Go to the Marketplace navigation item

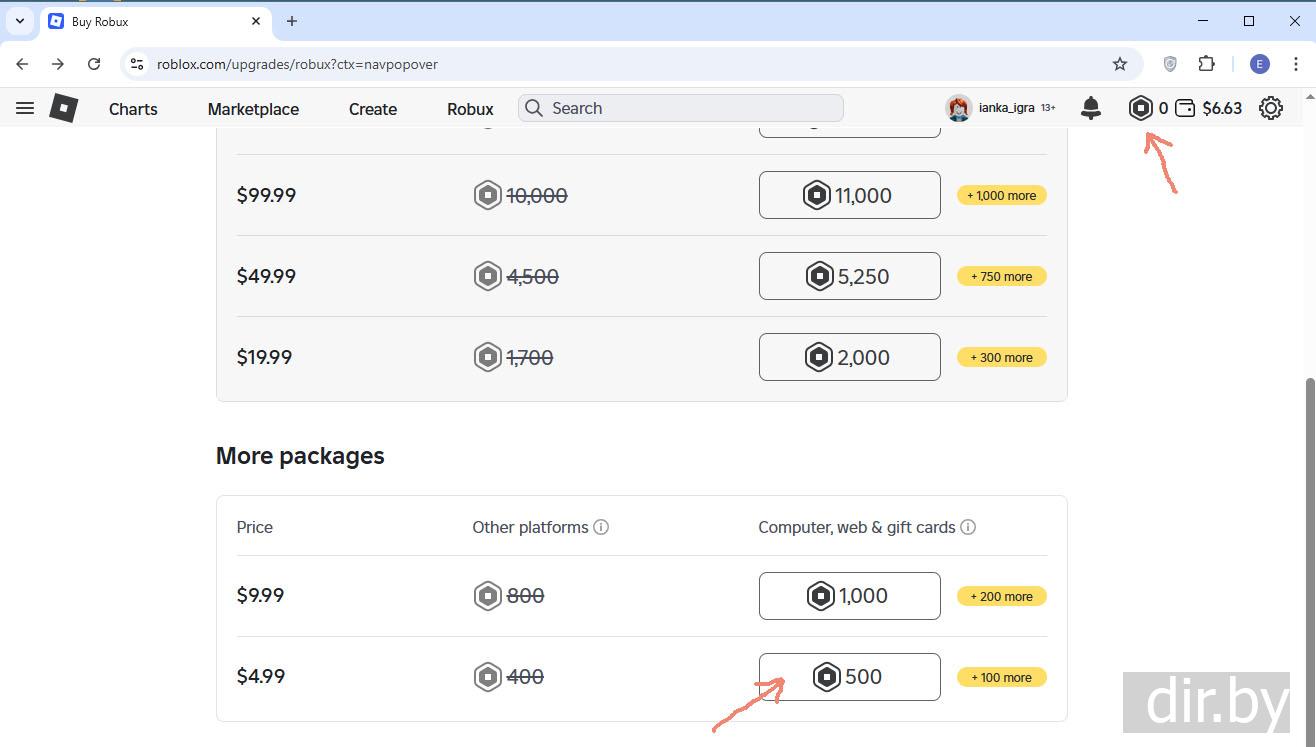[253, 109]
